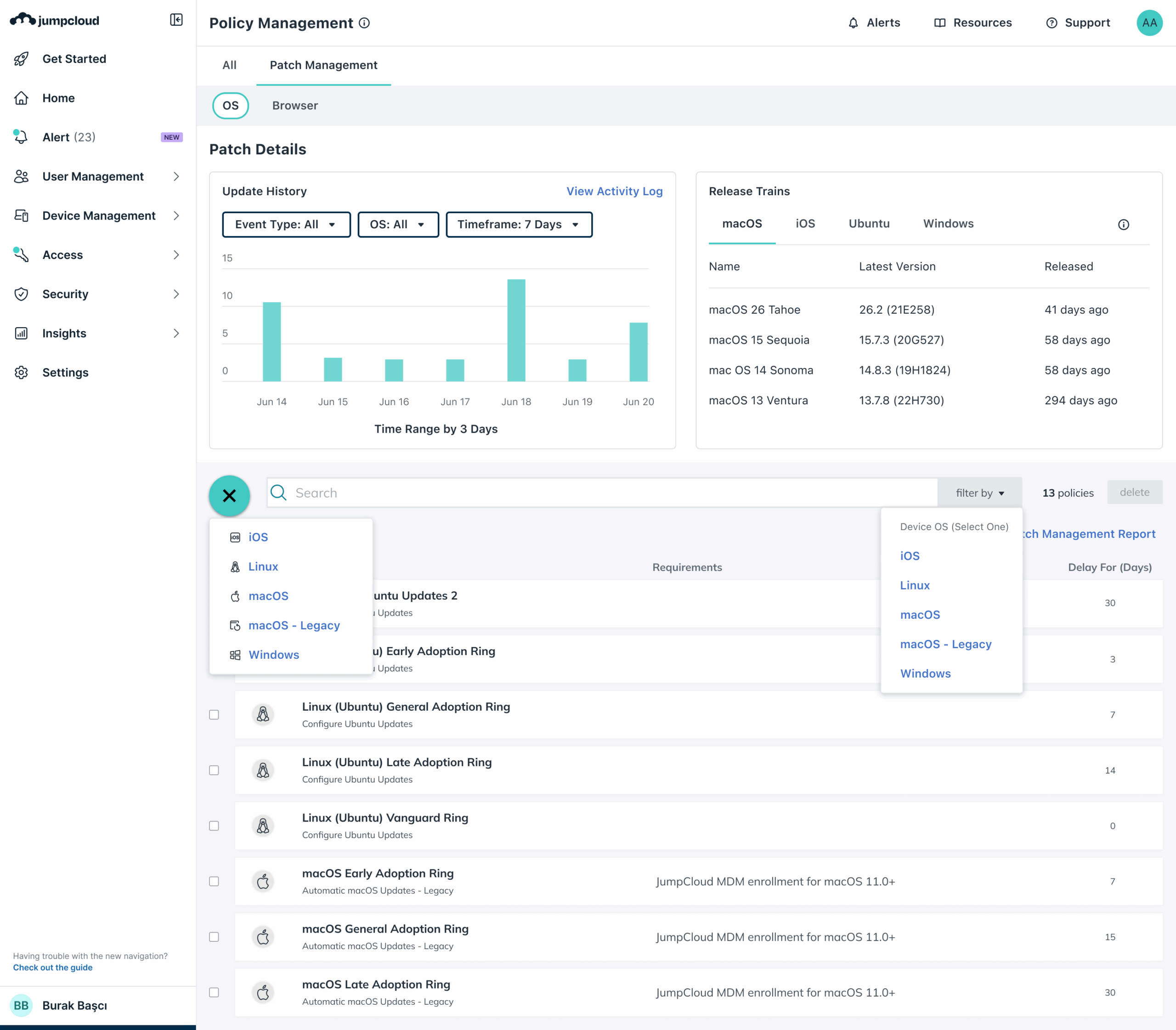The image size is (1176, 1030).
Task: Click the Check out the guide link
Action: (53, 968)
